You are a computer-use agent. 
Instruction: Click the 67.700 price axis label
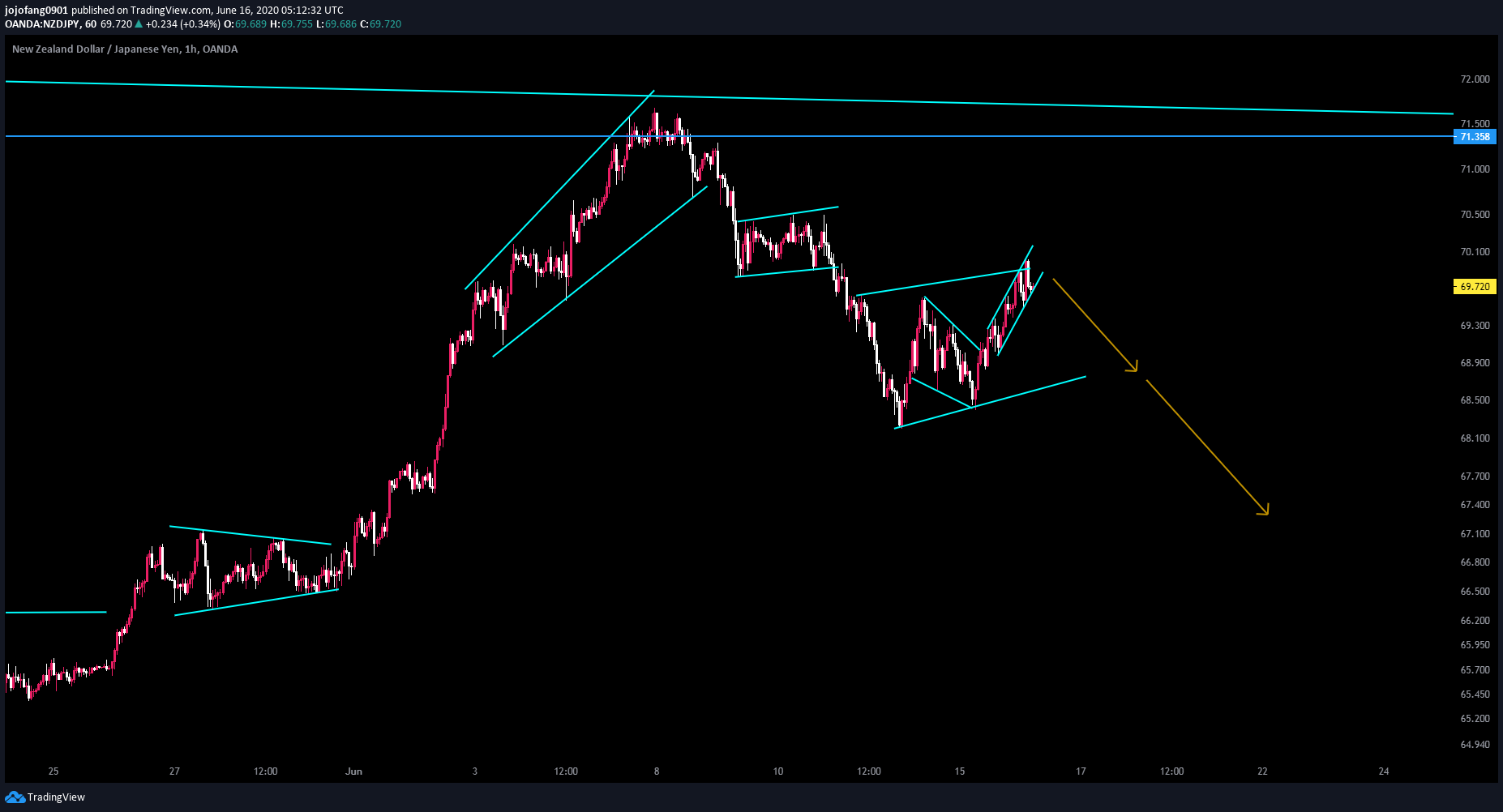(x=1475, y=477)
